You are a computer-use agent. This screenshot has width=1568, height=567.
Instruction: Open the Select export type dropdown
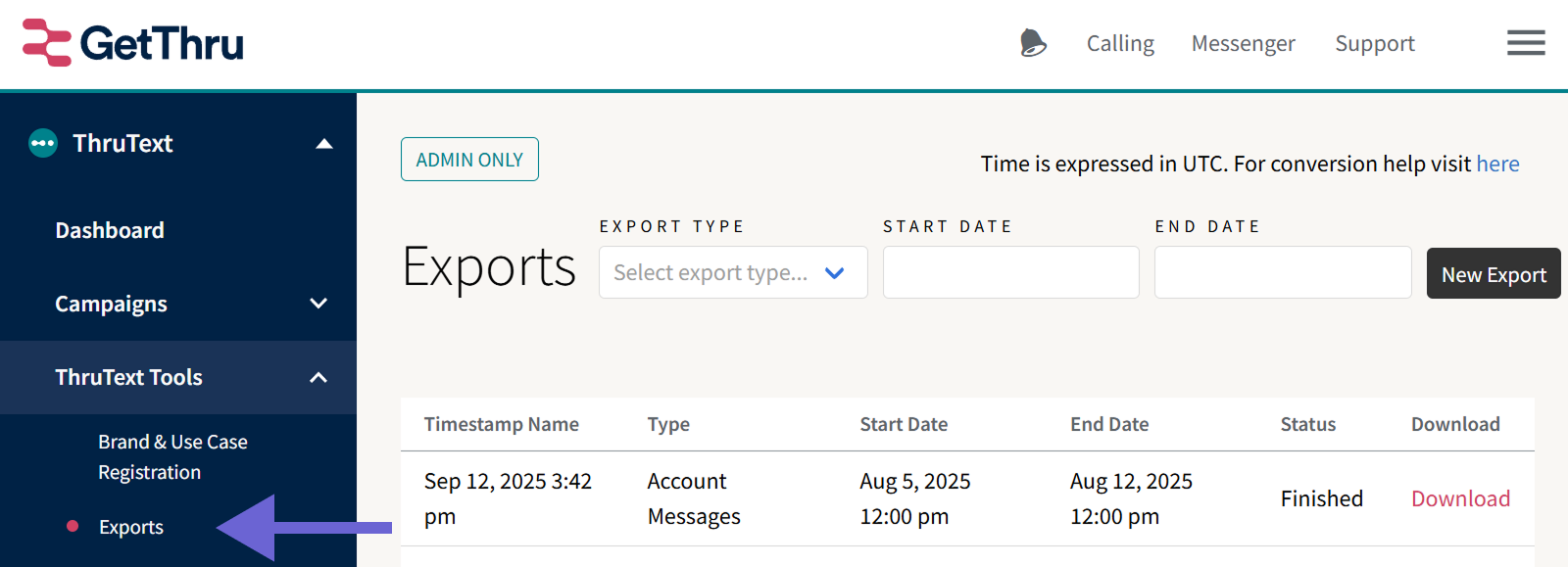(733, 272)
